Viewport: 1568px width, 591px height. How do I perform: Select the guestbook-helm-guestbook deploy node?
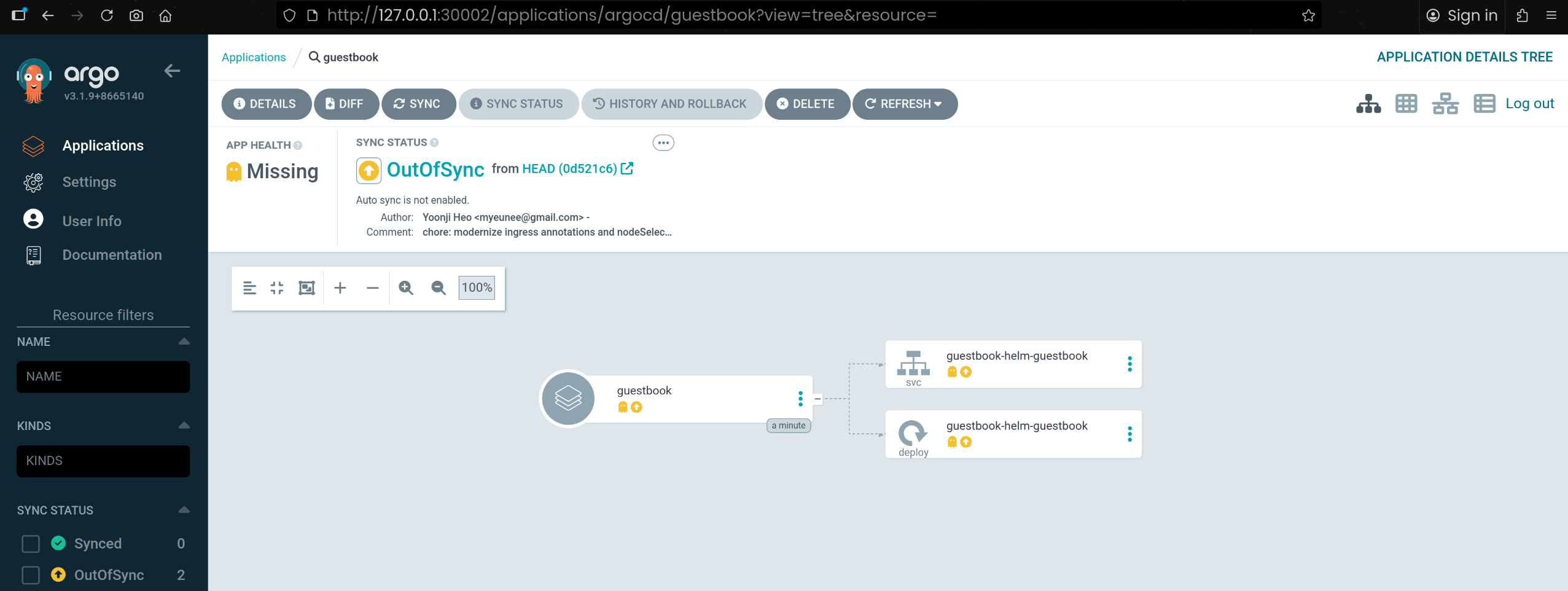pyautogui.click(x=1013, y=434)
